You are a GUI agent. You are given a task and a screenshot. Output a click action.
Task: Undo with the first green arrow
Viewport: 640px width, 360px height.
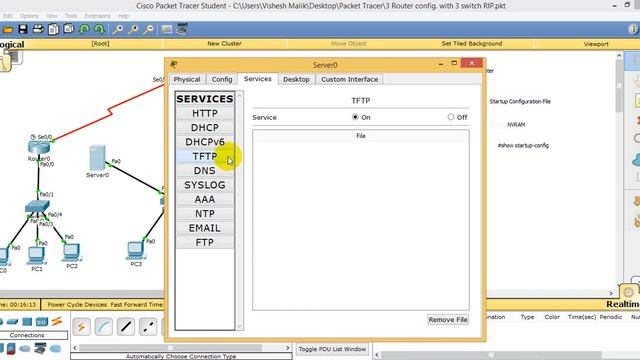pos(84,29)
